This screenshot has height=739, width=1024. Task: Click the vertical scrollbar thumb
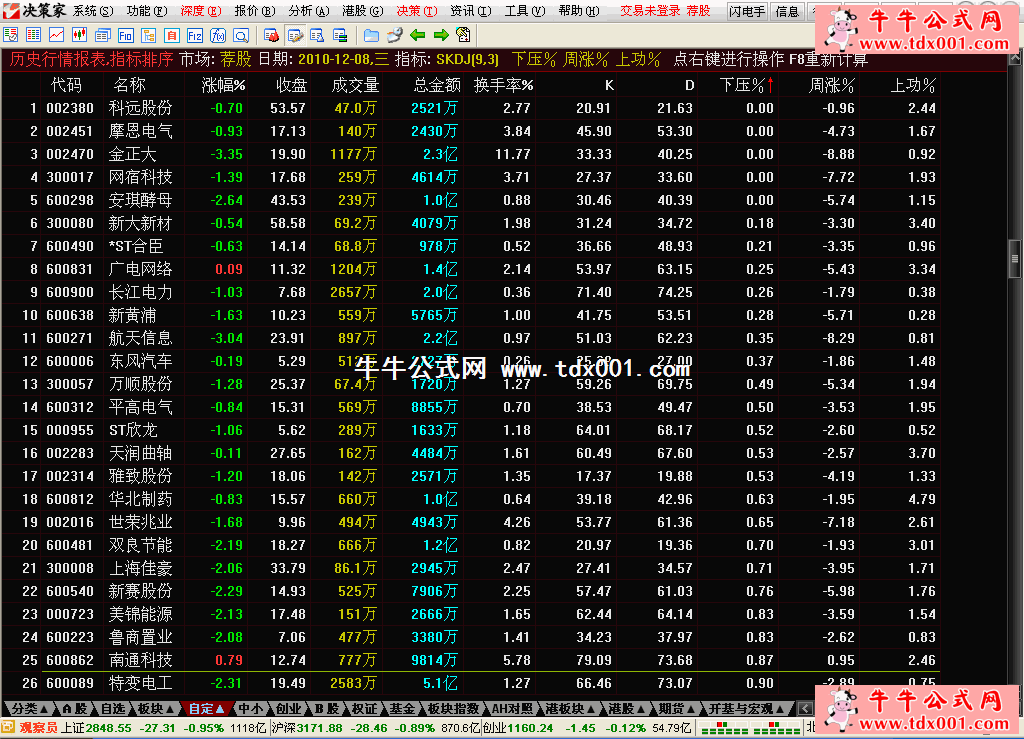[1015, 259]
